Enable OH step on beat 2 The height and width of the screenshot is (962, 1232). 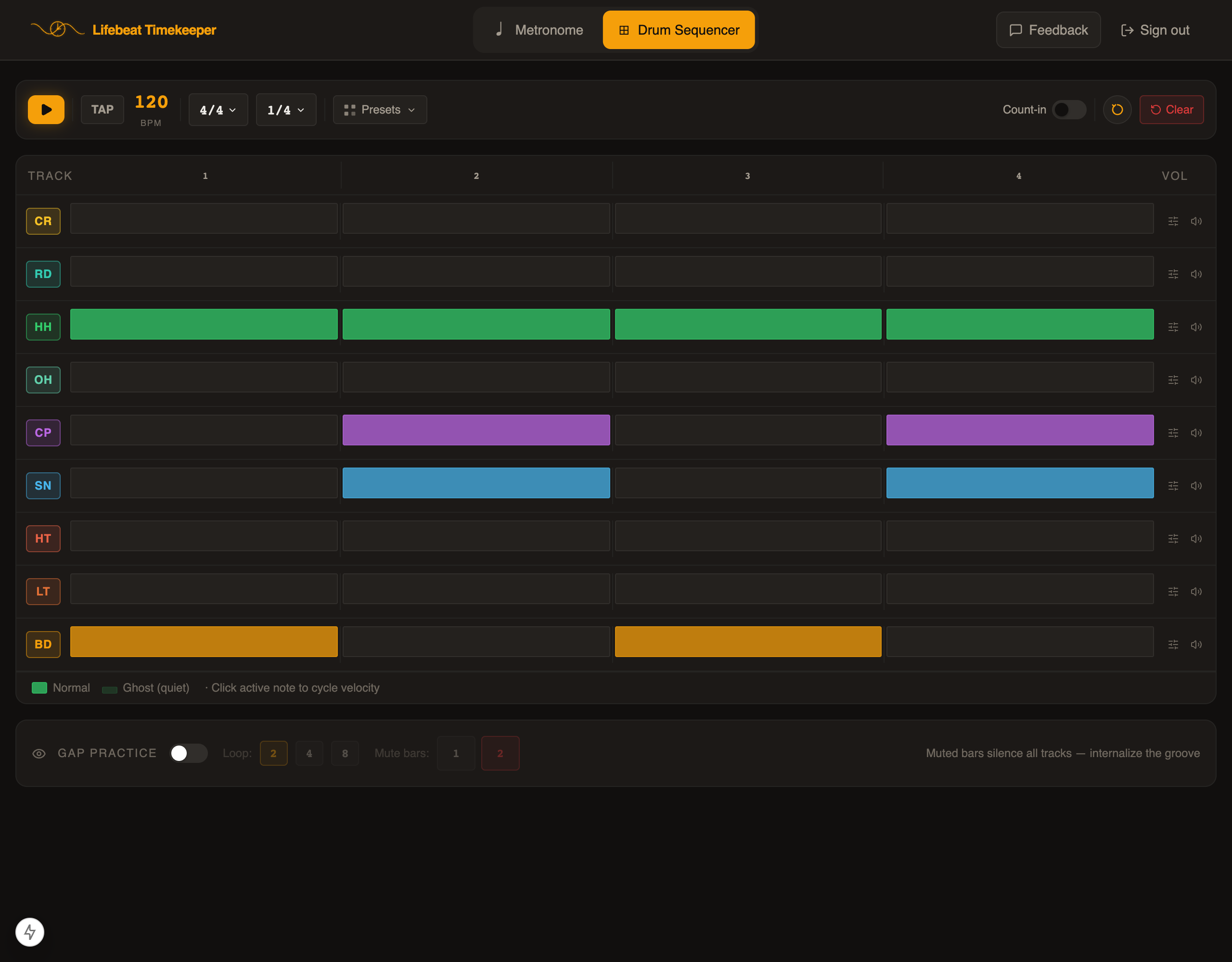(476, 377)
